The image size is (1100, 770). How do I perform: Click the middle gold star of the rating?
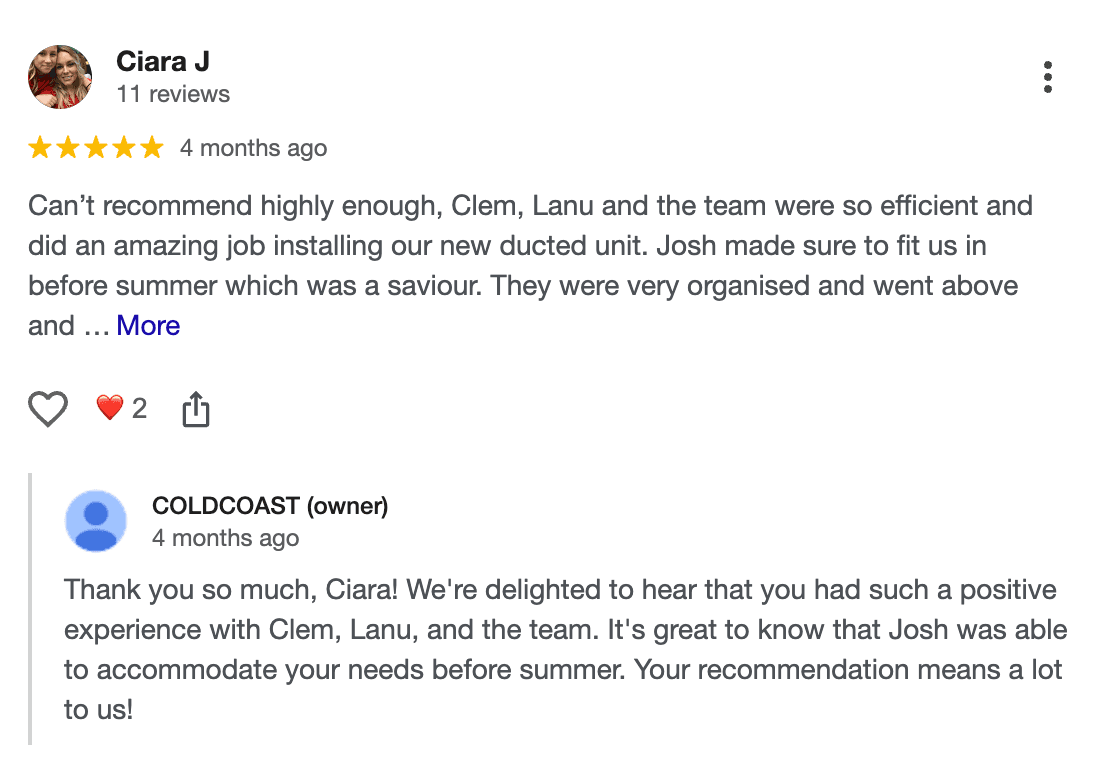[96, 146]
